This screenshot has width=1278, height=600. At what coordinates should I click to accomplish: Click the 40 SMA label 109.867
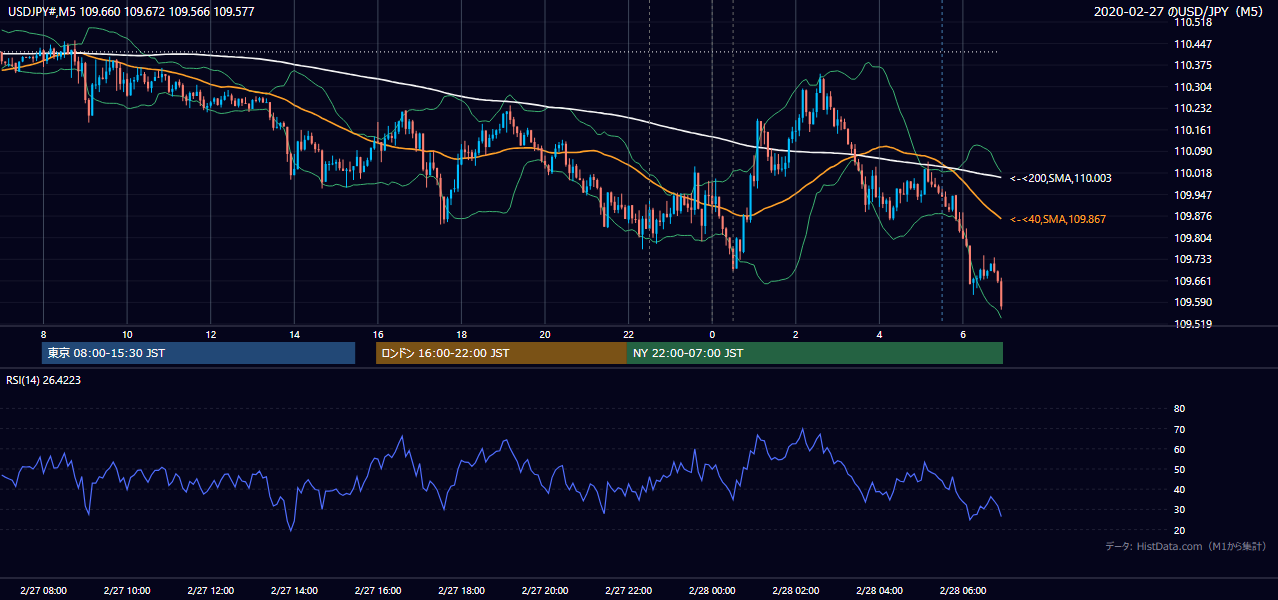[x=1058, y=219]
